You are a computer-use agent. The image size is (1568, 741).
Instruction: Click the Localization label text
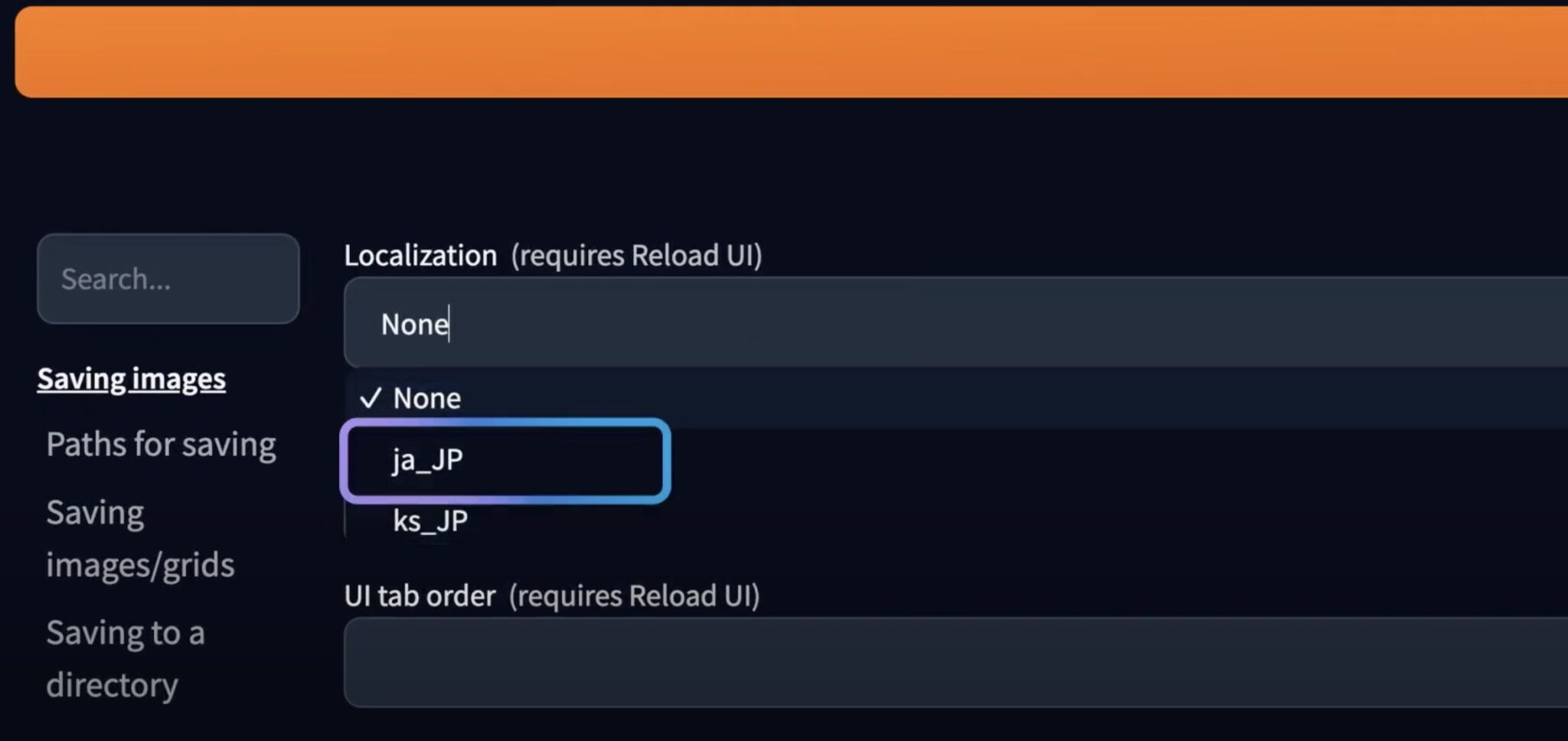tap(420, 256)
